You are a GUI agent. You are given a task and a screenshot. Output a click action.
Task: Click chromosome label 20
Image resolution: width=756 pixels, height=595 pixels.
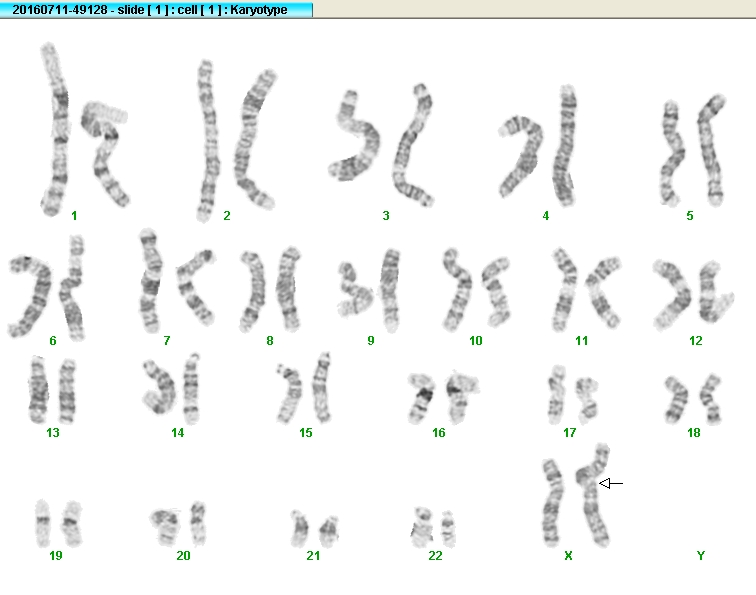tap(183, 555)
